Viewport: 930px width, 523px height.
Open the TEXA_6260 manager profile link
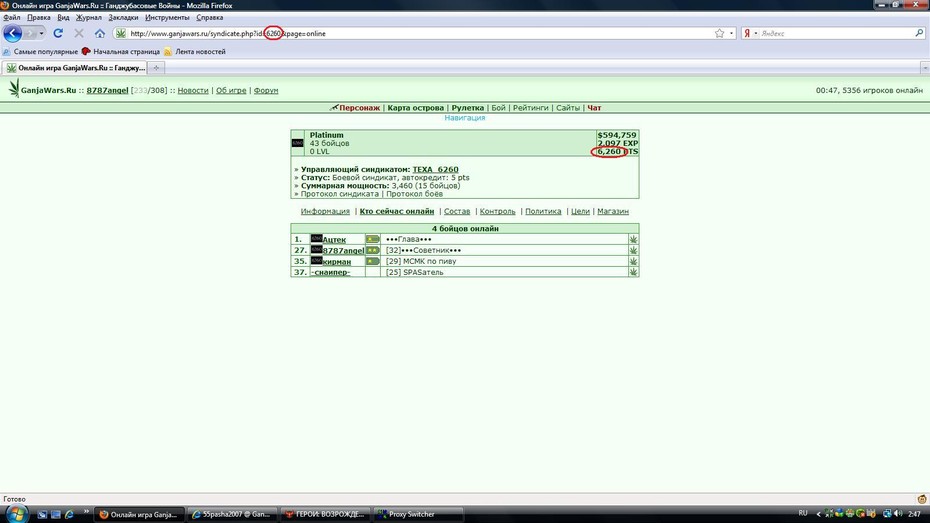point(435,169)
